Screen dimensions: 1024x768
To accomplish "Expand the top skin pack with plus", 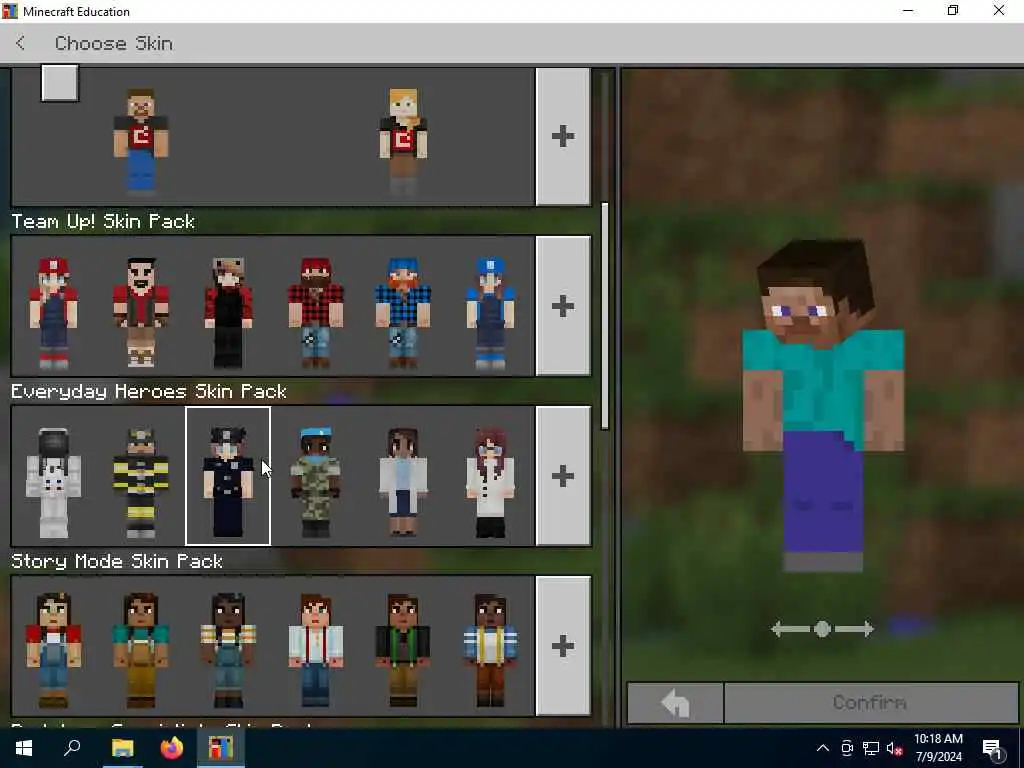I will pyautogui.click(x=563, y=136).
